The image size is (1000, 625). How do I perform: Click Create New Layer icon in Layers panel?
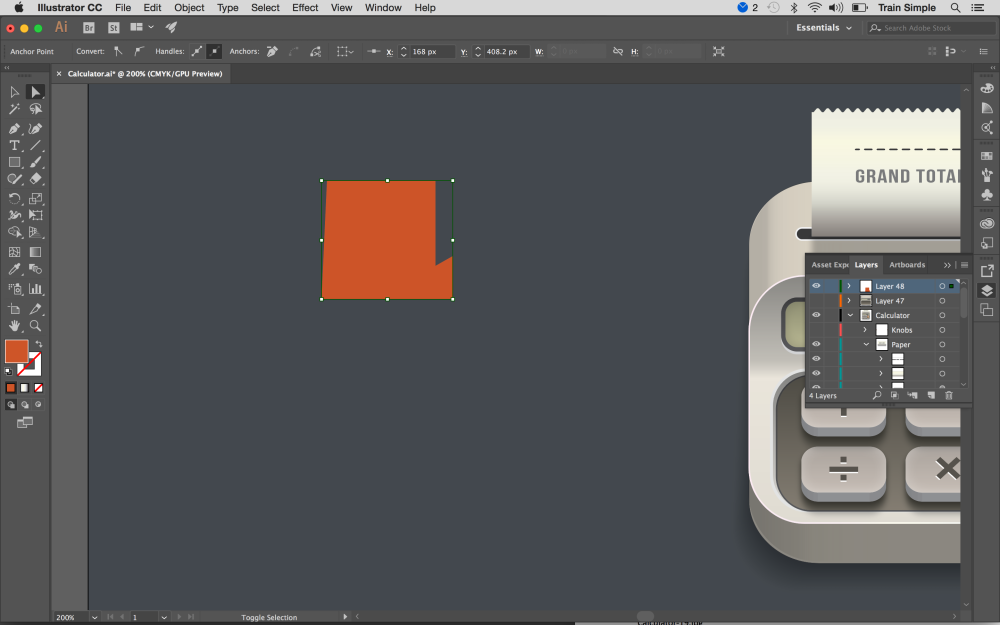pyautogui.click(x=930, y=395)
